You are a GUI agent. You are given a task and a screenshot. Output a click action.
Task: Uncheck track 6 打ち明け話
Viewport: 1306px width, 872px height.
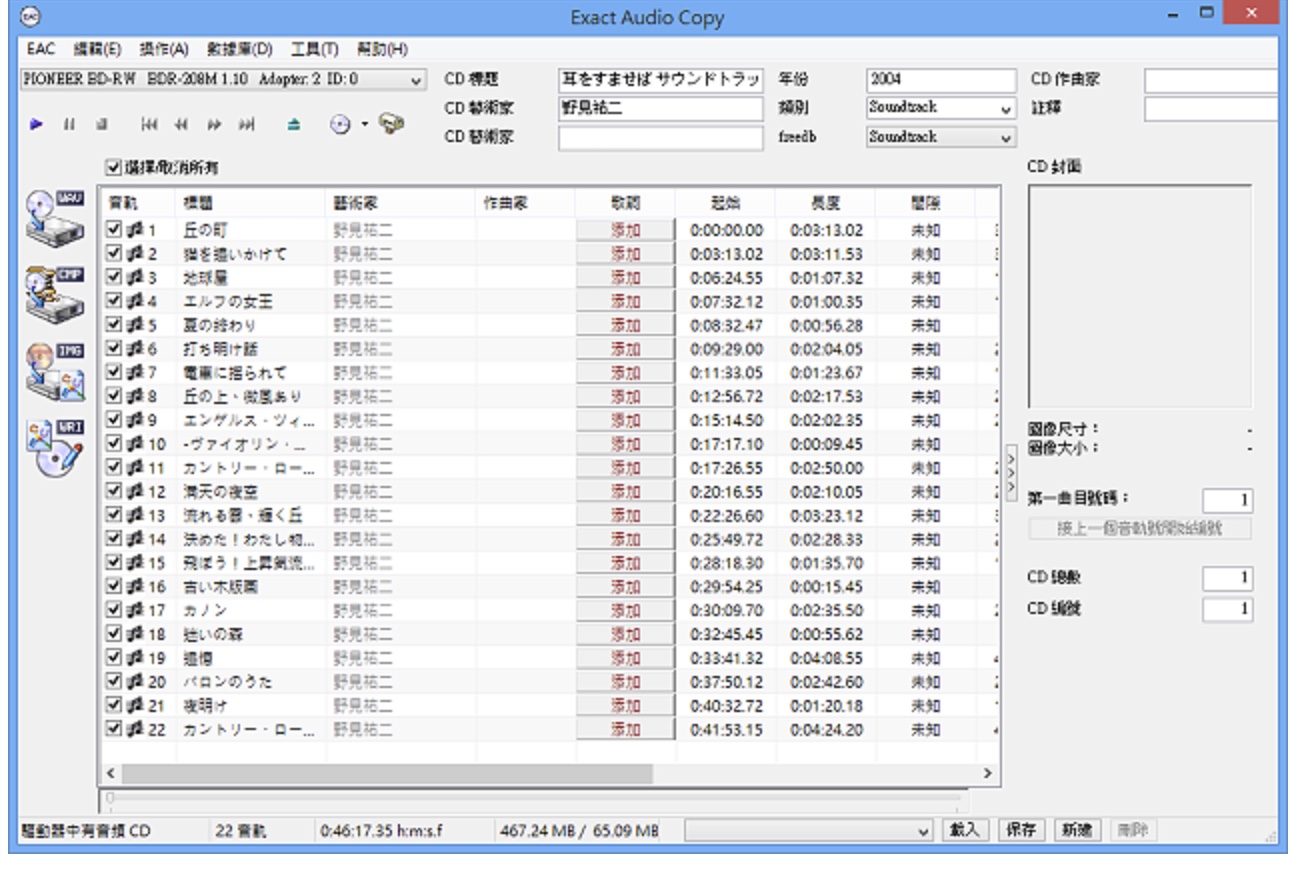point(114,349)
